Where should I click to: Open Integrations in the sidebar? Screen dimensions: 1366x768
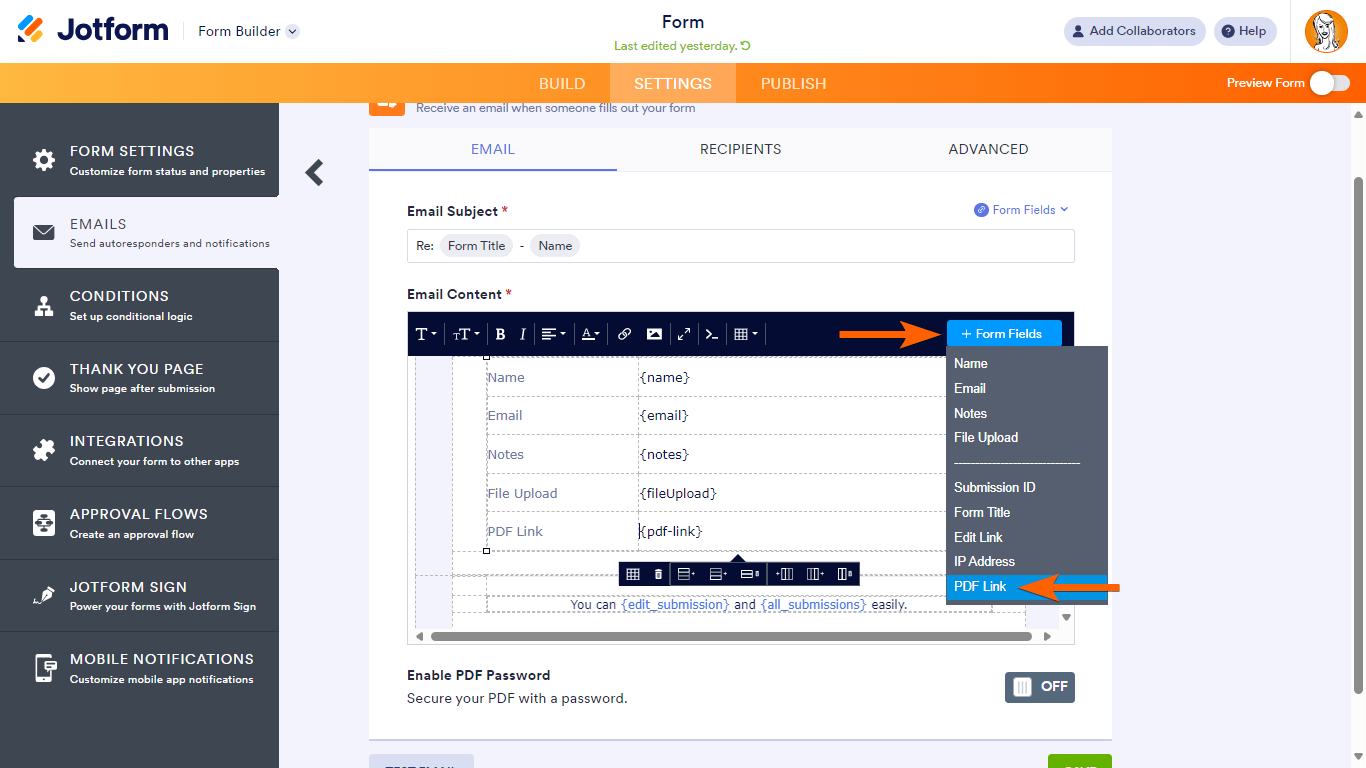(140, 450)
